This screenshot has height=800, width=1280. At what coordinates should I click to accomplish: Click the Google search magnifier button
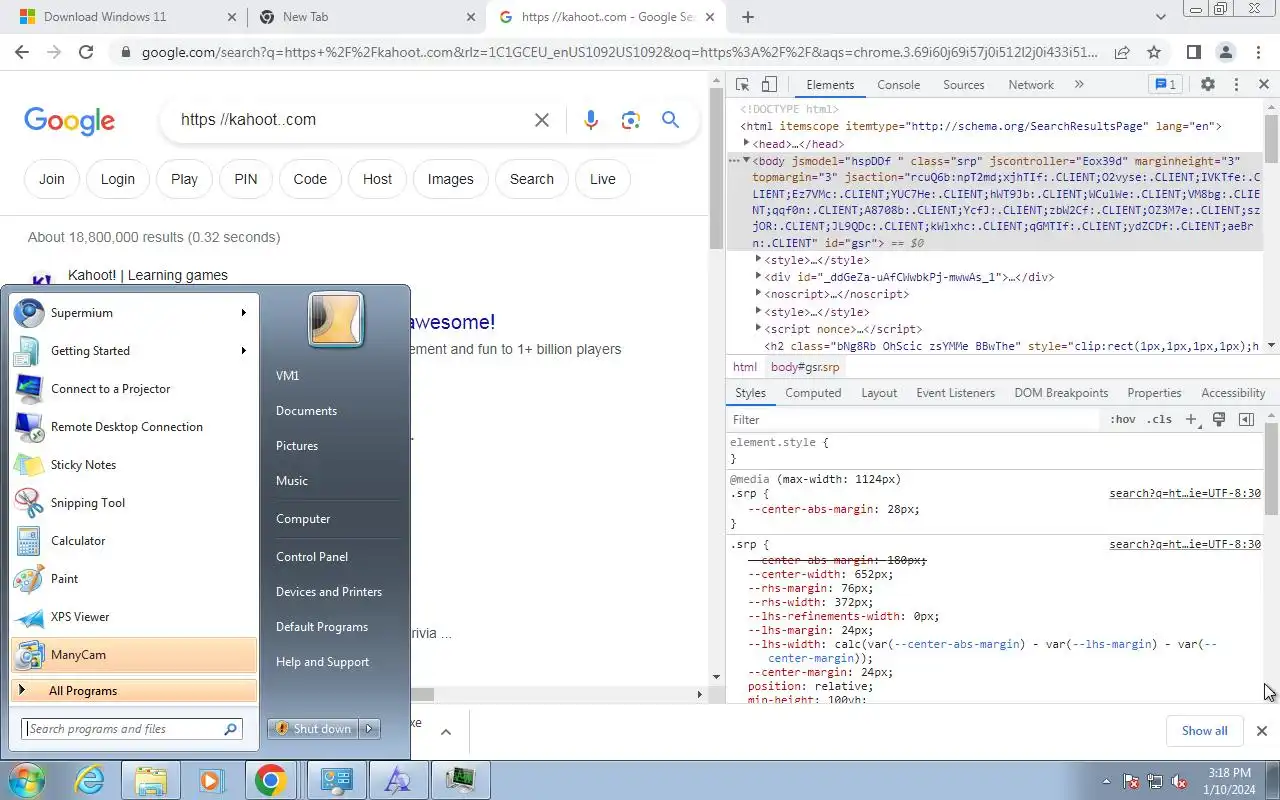(670, 120)
